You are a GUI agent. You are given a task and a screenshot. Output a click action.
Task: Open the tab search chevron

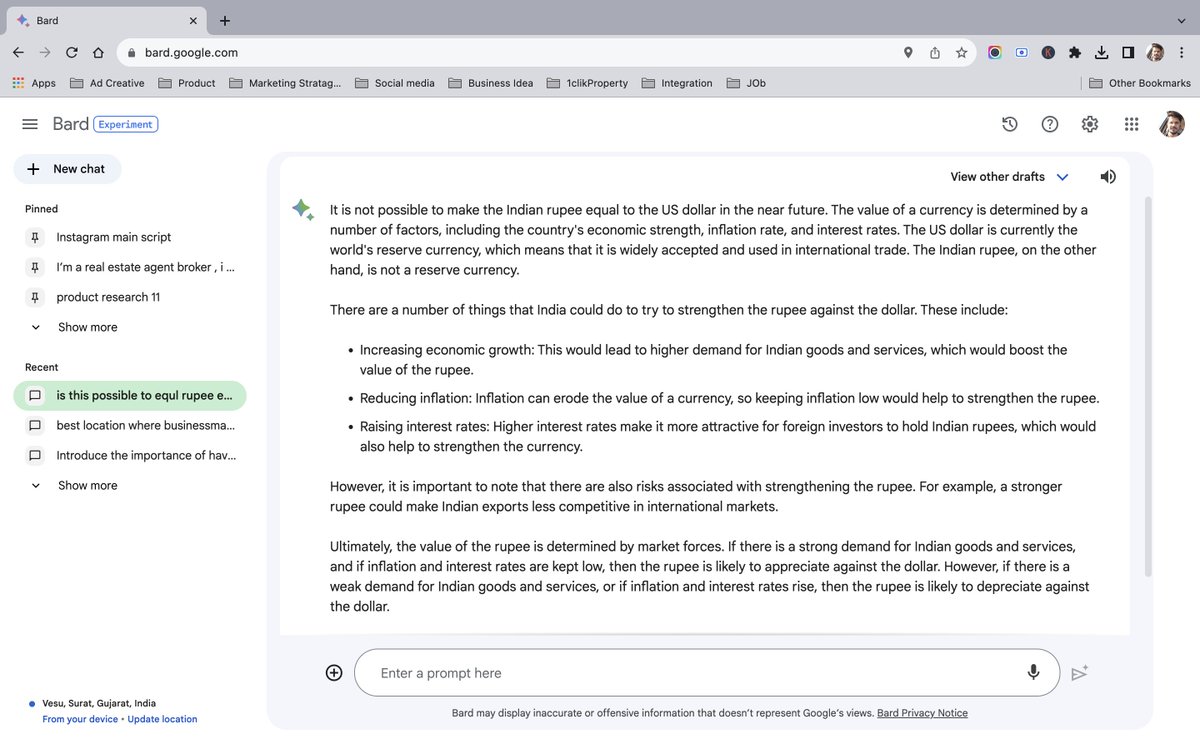[1181, 20]
